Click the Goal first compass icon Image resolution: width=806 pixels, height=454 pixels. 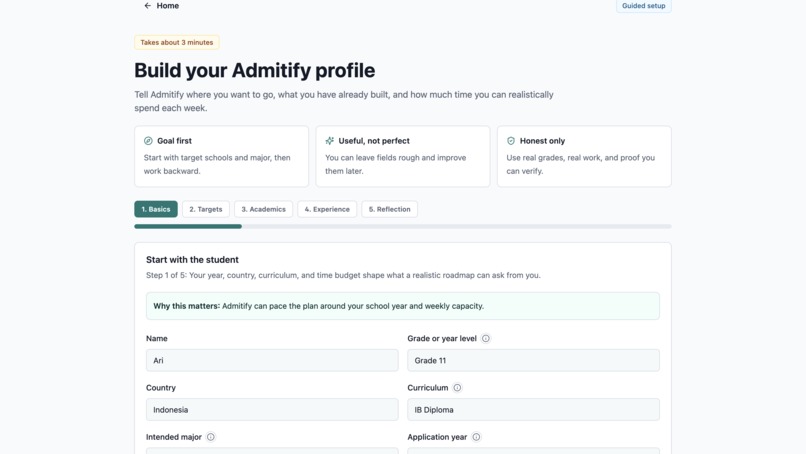coord(148,141)
